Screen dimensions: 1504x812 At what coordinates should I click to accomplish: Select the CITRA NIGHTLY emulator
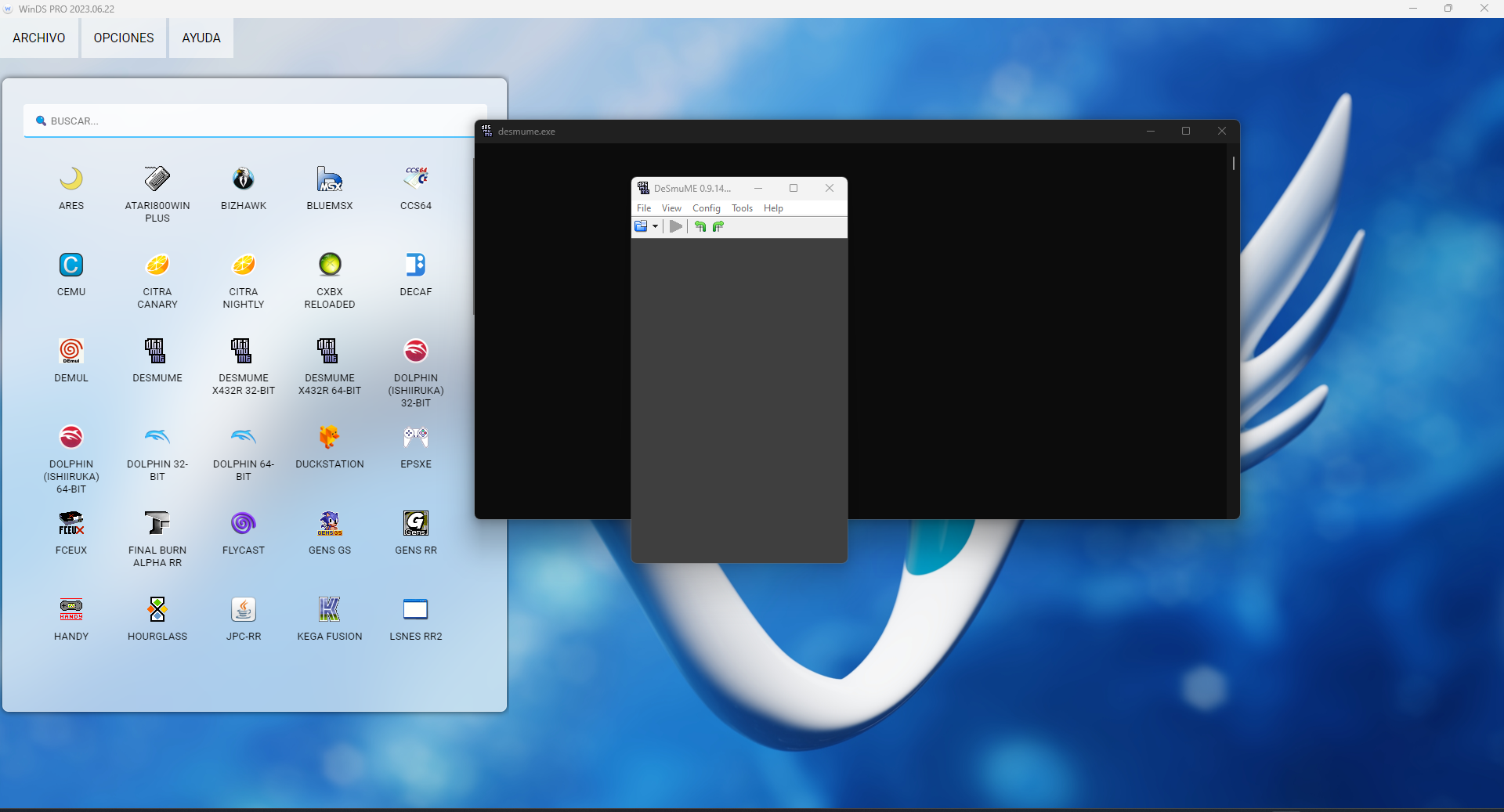click(244, 265)
